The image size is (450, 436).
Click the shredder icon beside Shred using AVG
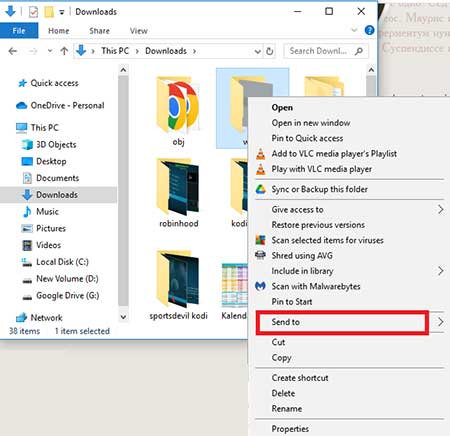[260, 255]
